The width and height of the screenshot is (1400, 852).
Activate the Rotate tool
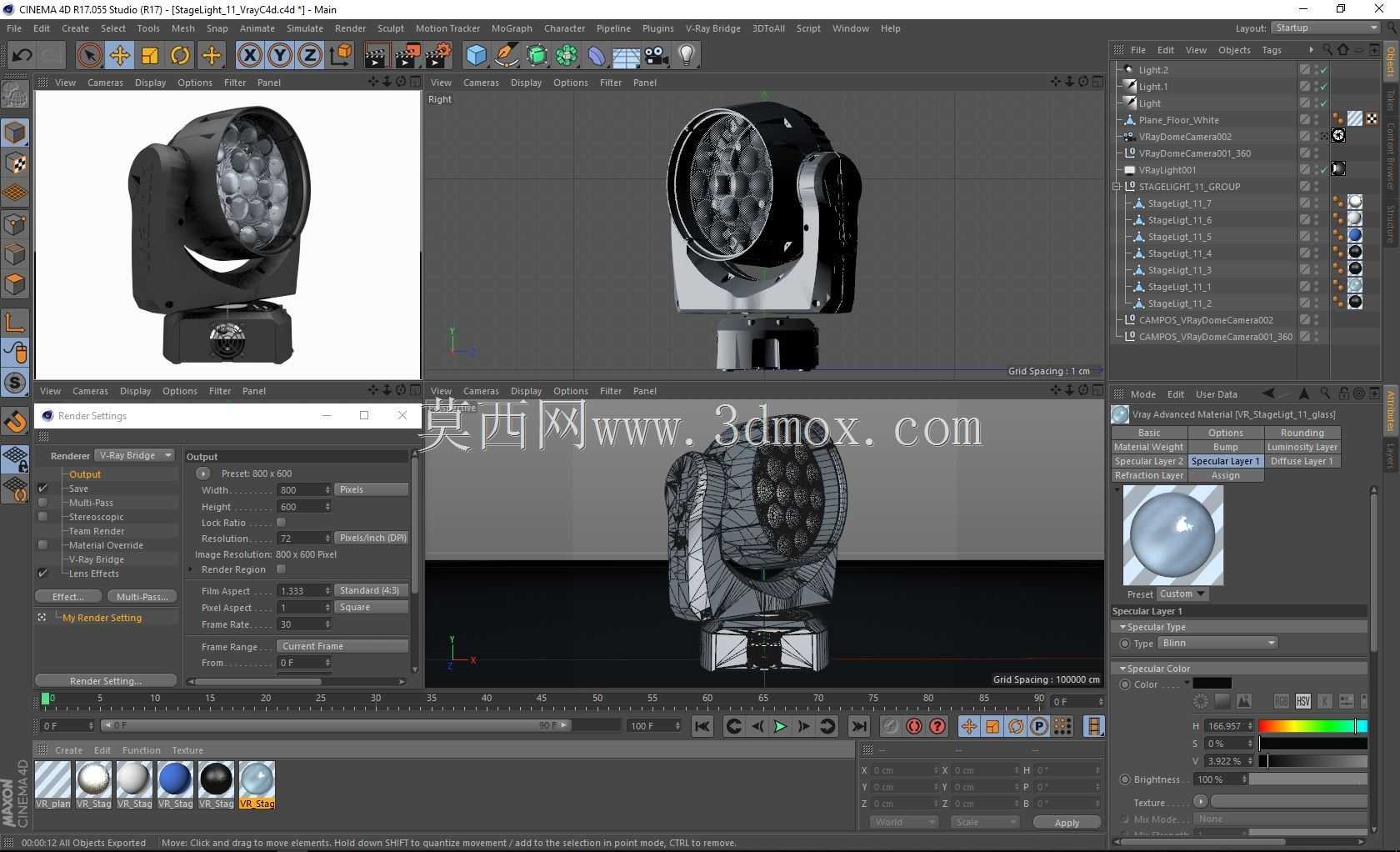179,56
